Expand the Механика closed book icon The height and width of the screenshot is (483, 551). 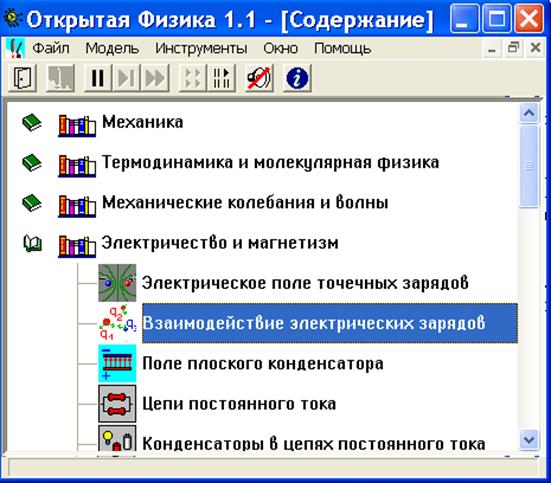(x=32, y=122)
